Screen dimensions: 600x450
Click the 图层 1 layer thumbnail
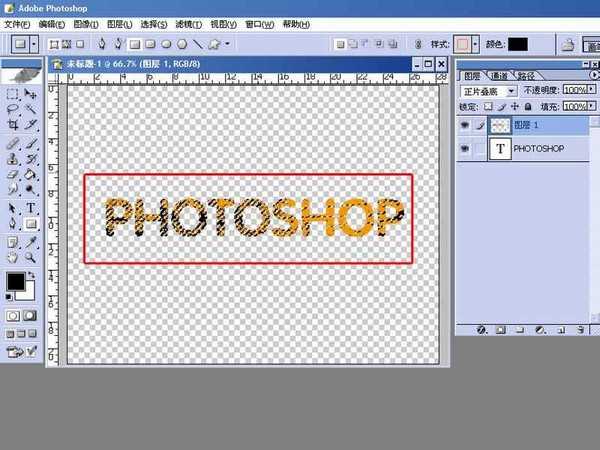point(499,125)
